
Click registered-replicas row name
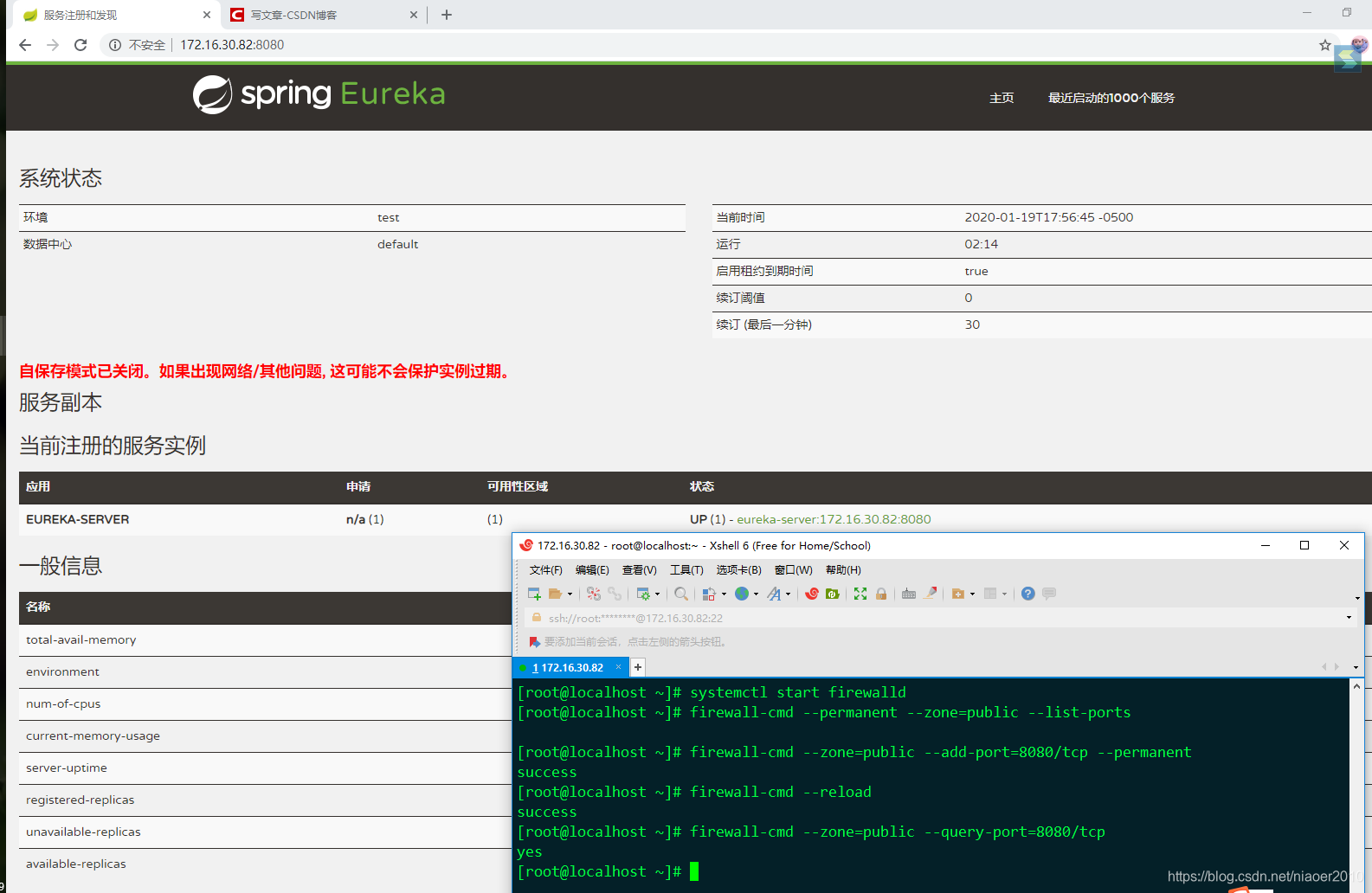point(81,800)
